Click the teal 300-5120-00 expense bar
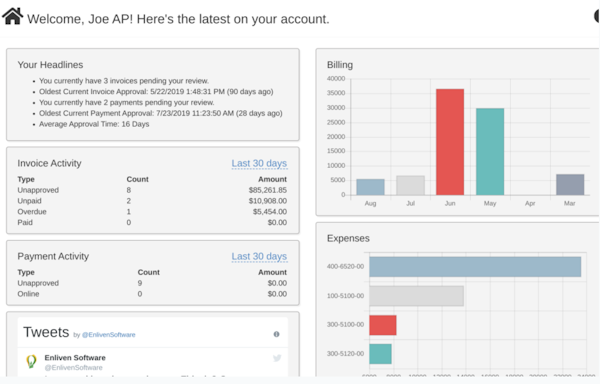Screen dimensions: 600x384 coord(380,354)
